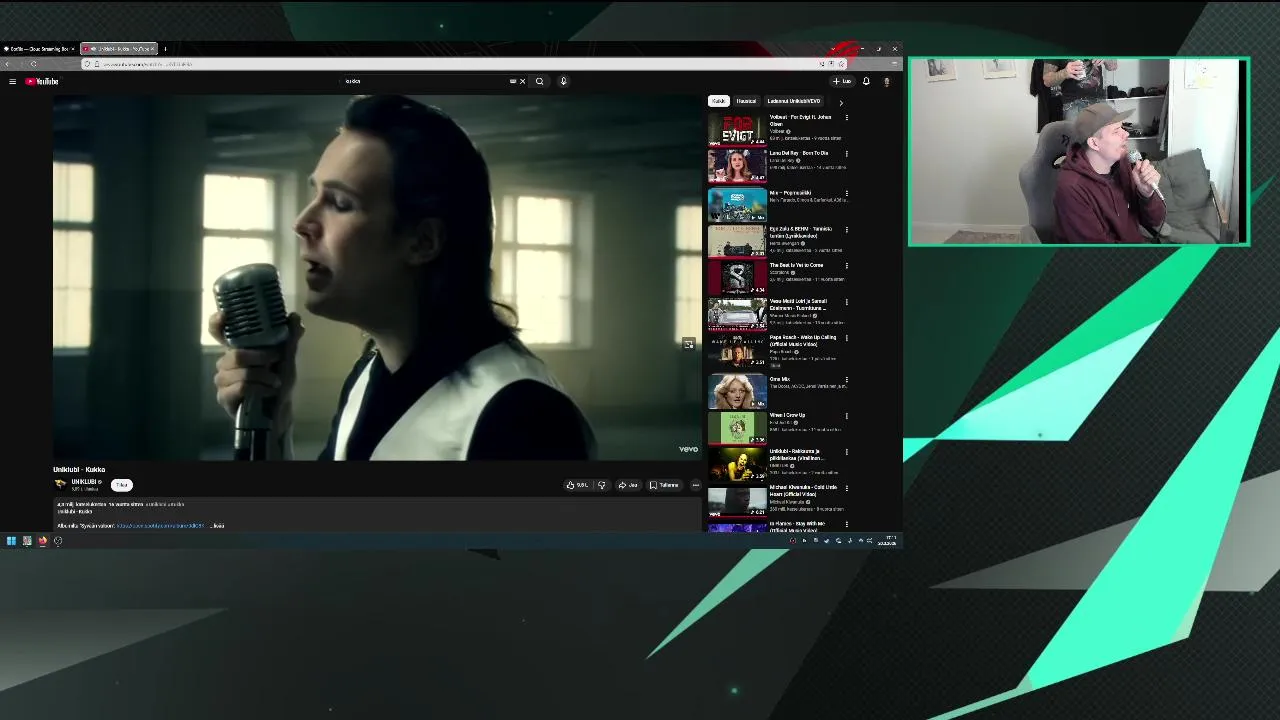This screenshot has width=1280, height=720.
Task: Open options menu for Oma Mix
Action: pyautogui.click(x=847, y=380)
